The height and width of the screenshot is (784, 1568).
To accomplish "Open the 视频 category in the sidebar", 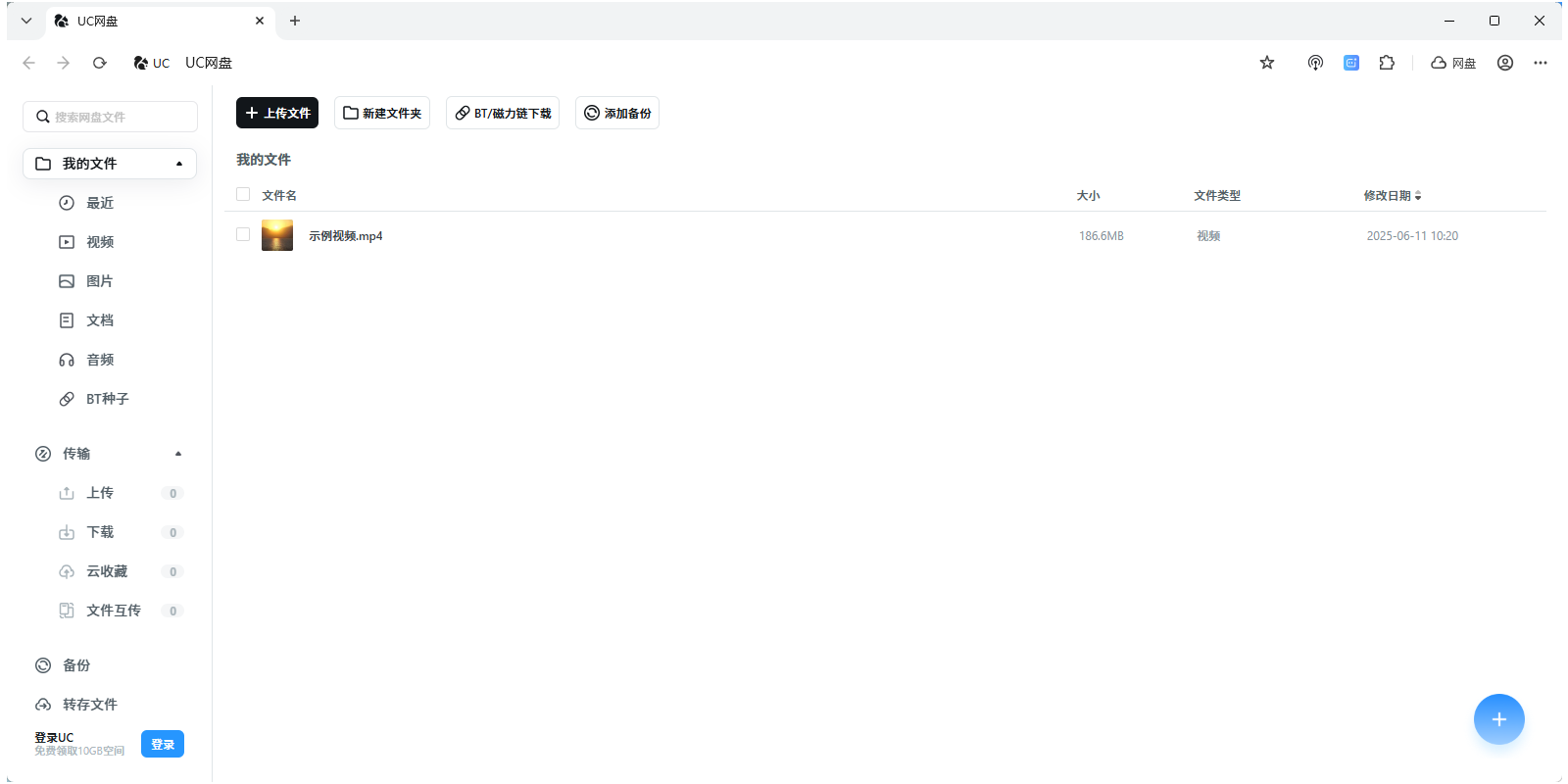I will click(99, 242).
